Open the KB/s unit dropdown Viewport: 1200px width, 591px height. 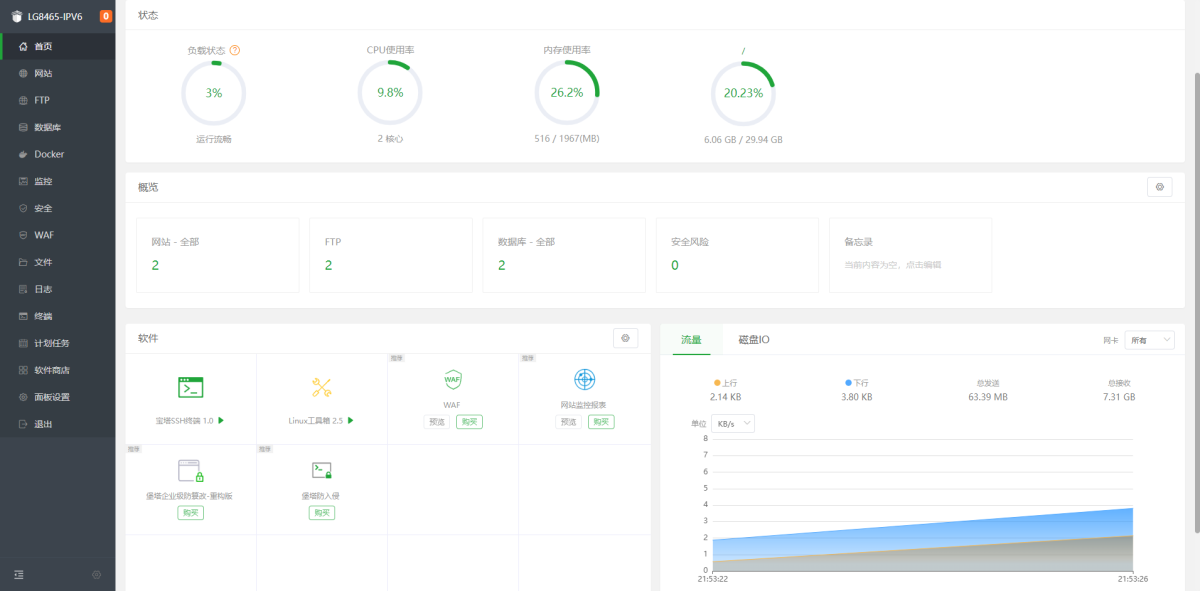[732, 424]
